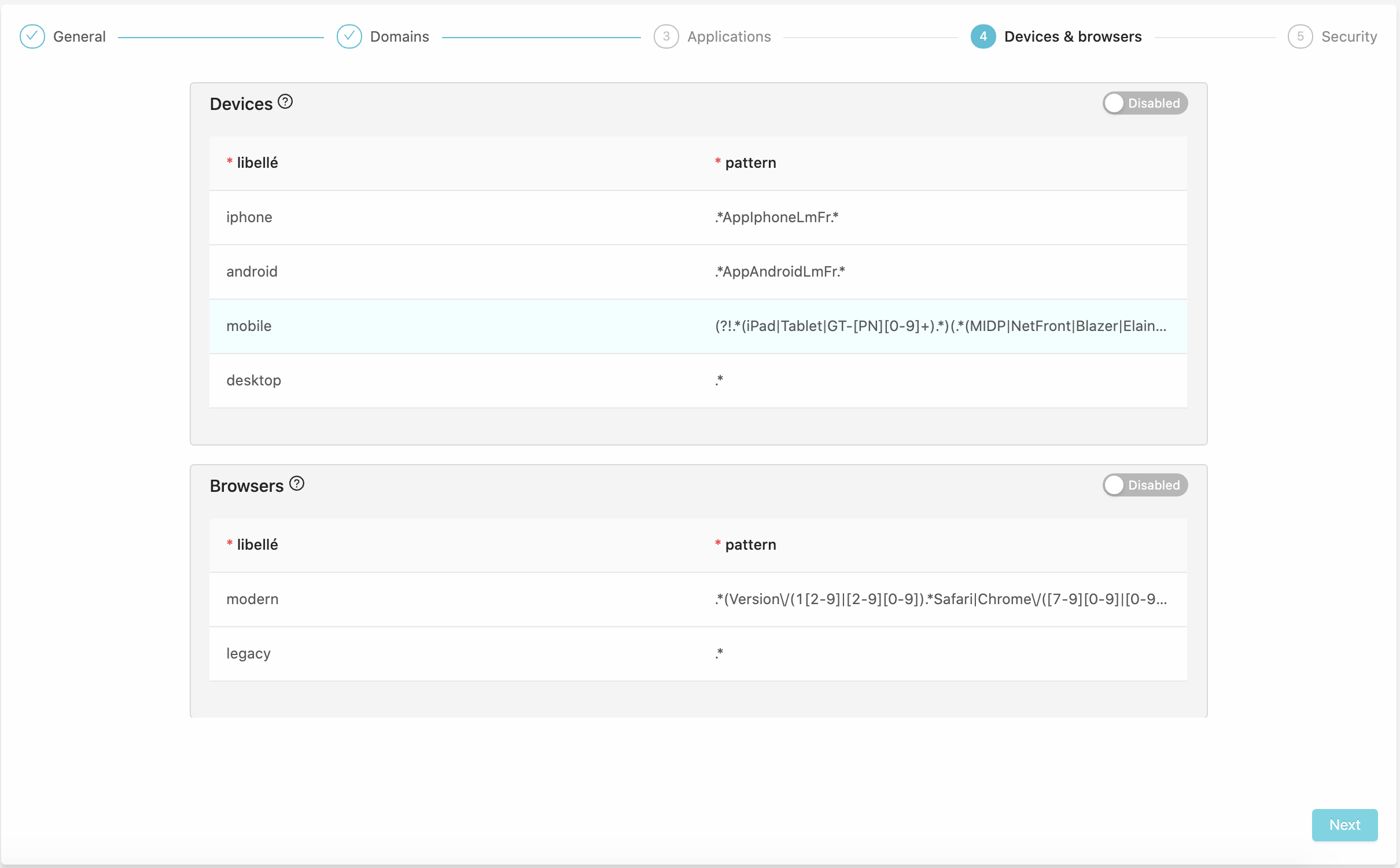Enable the Devices toggle
The height and width of the screenshot is (868, 1400).
coord(1143,103)
